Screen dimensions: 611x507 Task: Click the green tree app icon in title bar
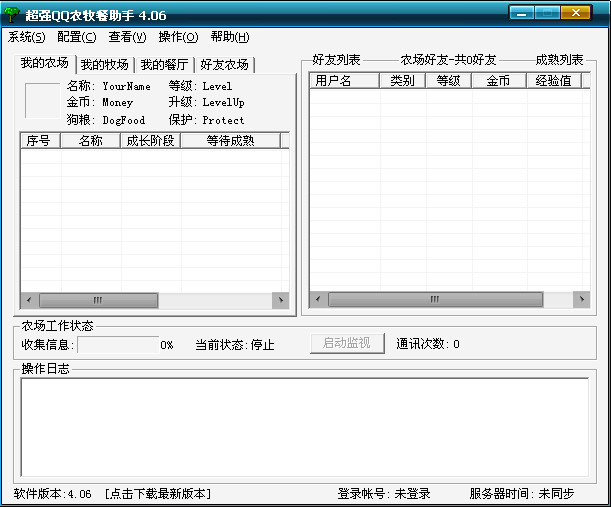pyautogui.click(x=13, y=13)
